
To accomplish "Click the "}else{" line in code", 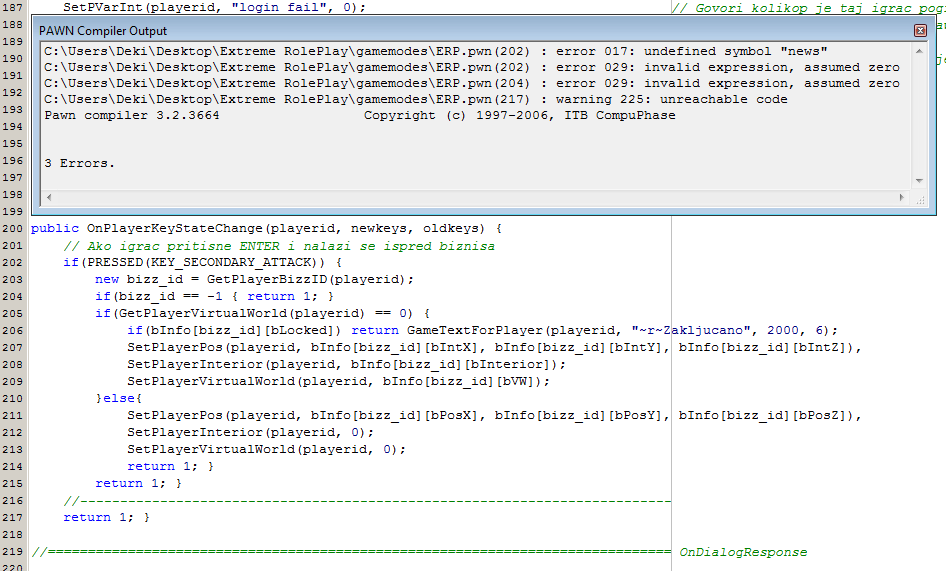I will (x=119, y=398).
